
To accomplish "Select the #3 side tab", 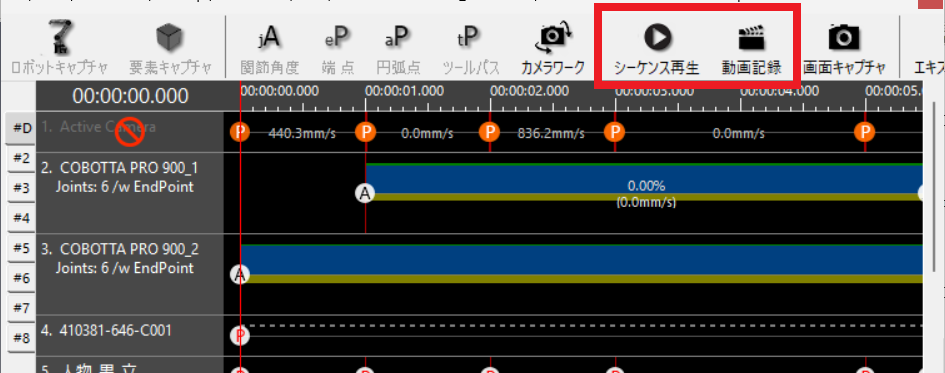I will [21, 188].
